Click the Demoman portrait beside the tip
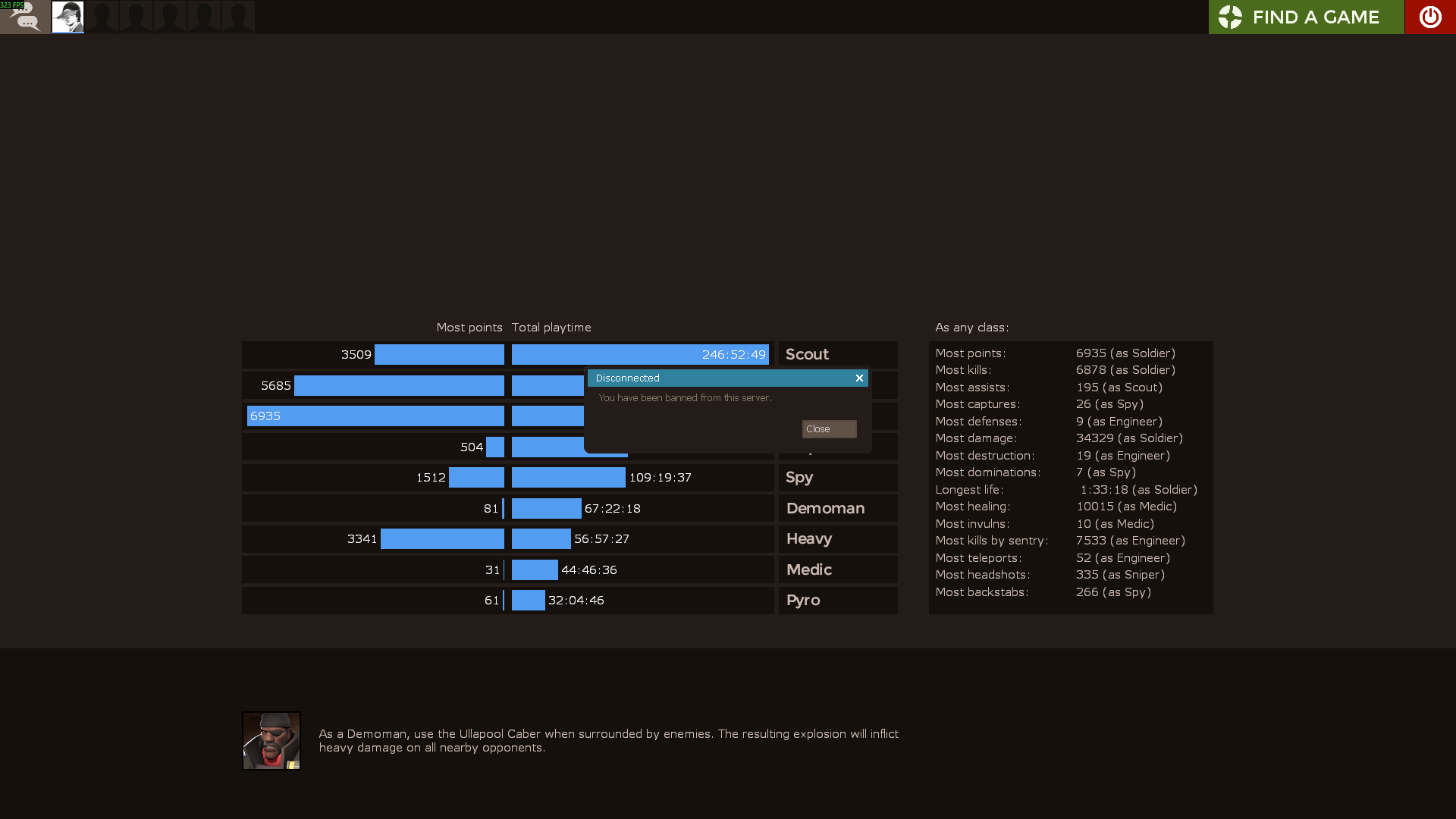The width and height of the screenshot is (1456, 819). 271,741
